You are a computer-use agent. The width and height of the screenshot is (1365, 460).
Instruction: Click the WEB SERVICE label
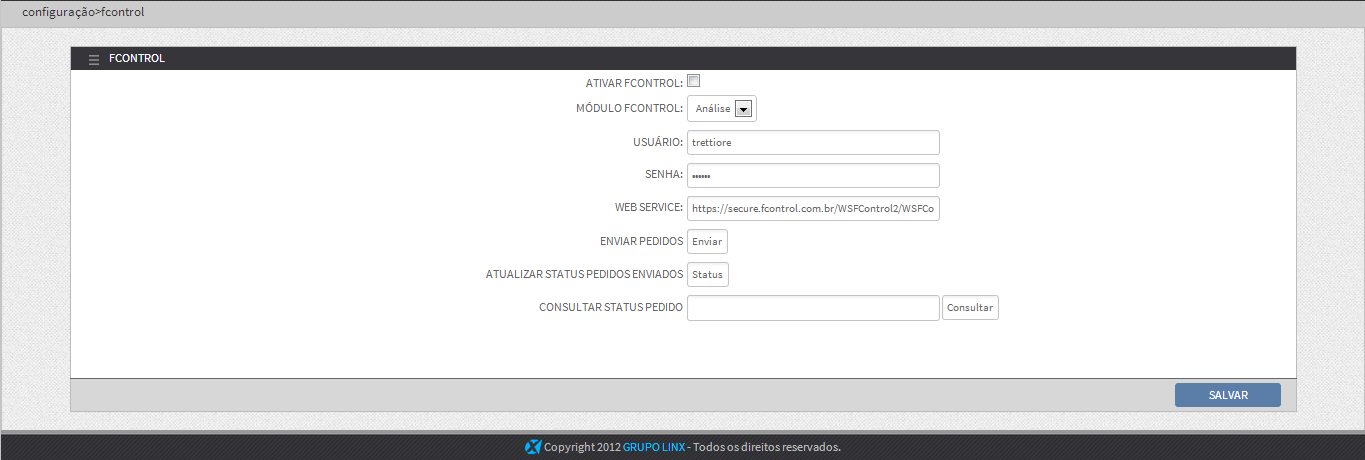649,208
